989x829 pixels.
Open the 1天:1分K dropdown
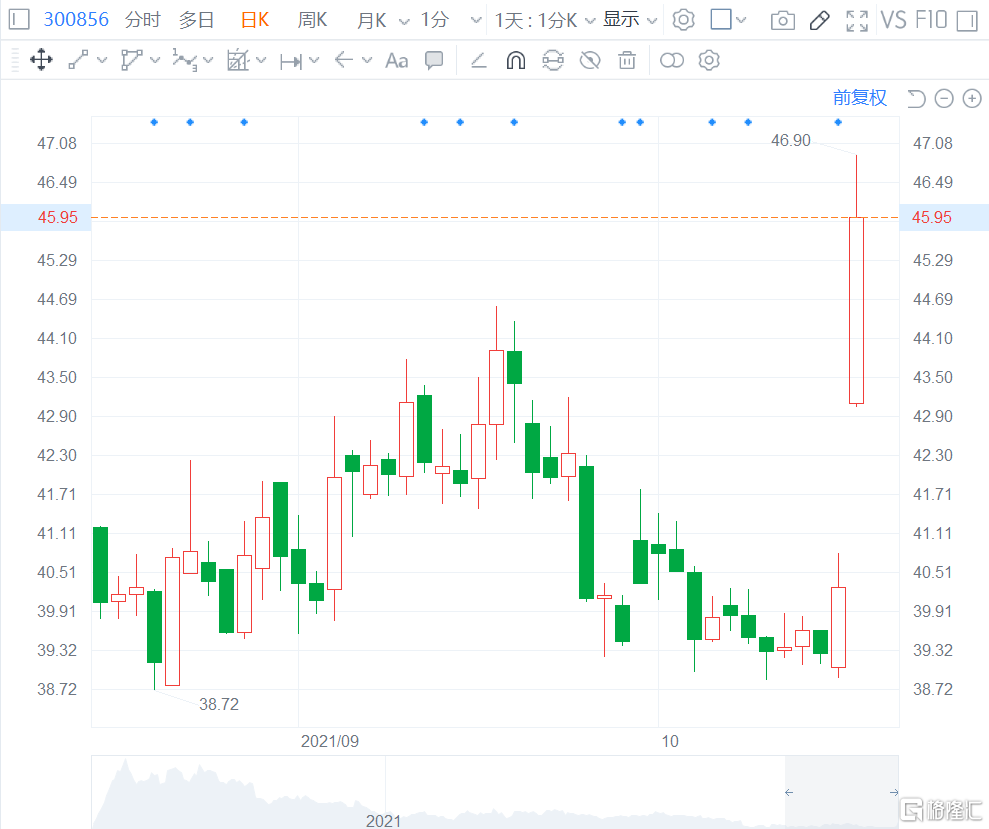545,20
